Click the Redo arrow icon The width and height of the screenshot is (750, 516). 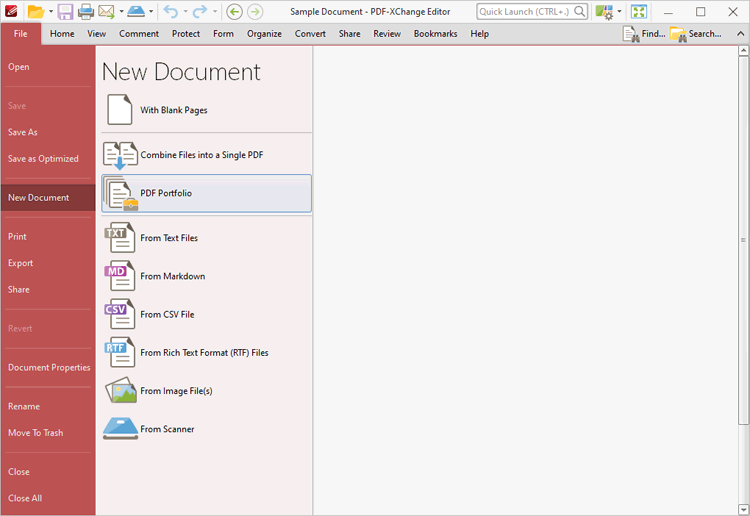(200, 11)
